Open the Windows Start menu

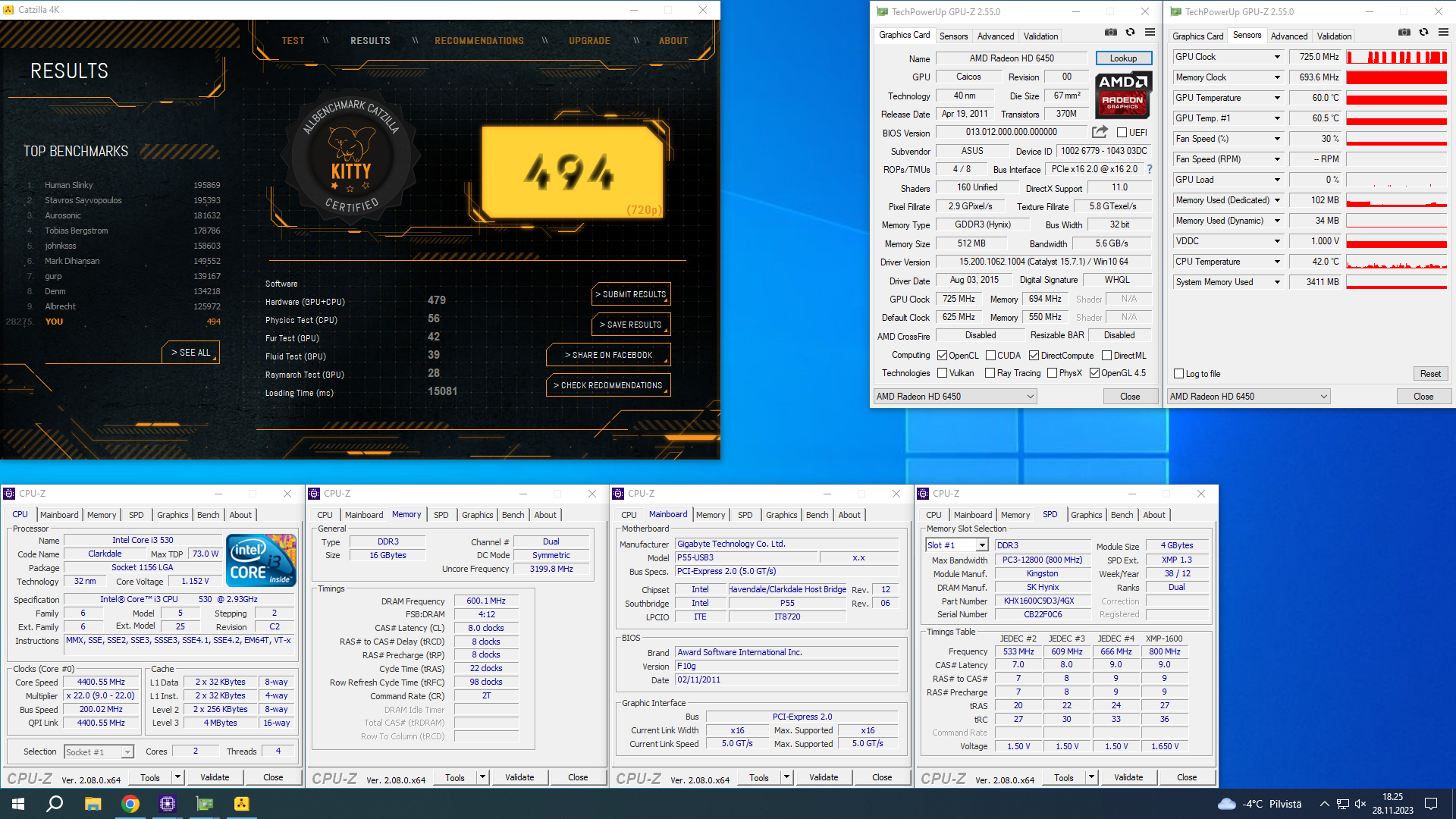point(18,804)
